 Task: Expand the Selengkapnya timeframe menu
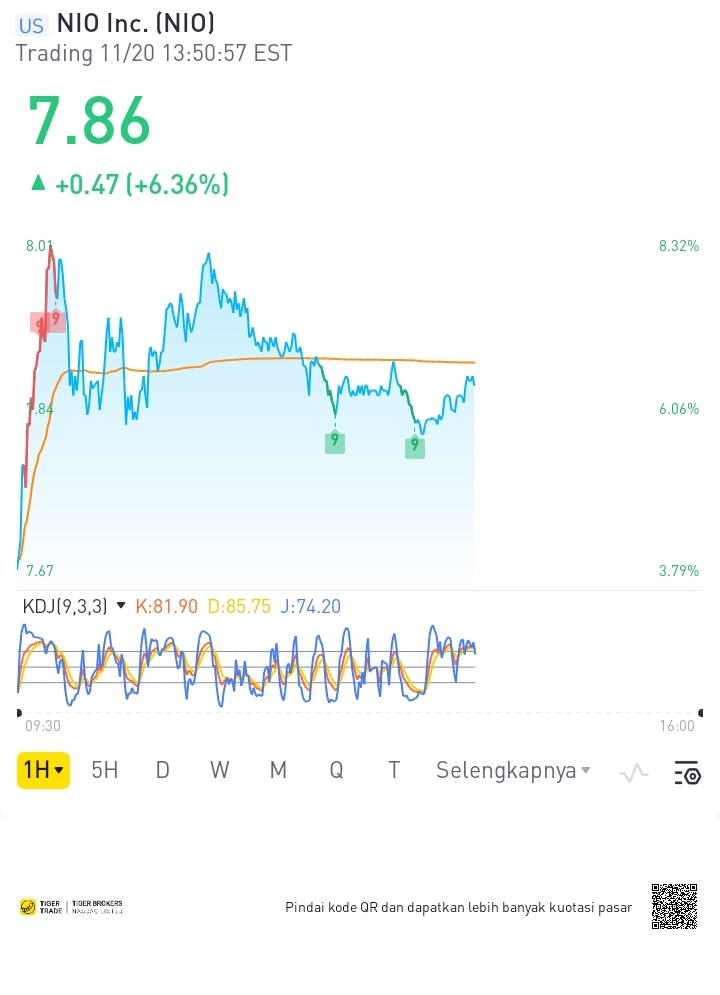(x=513, y=770)
